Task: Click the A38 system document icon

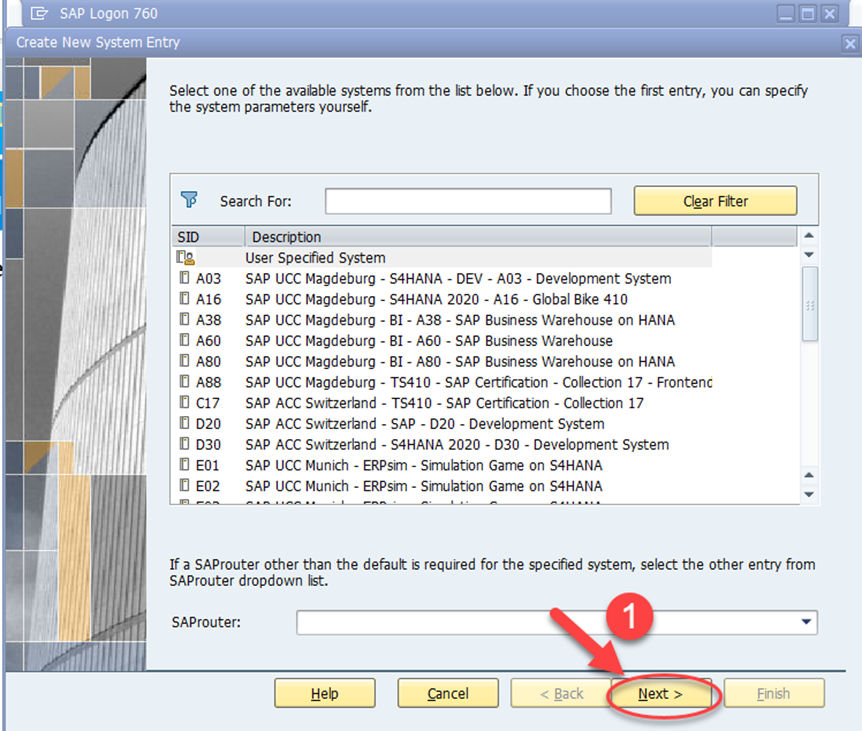Action: tap(185, 319)
